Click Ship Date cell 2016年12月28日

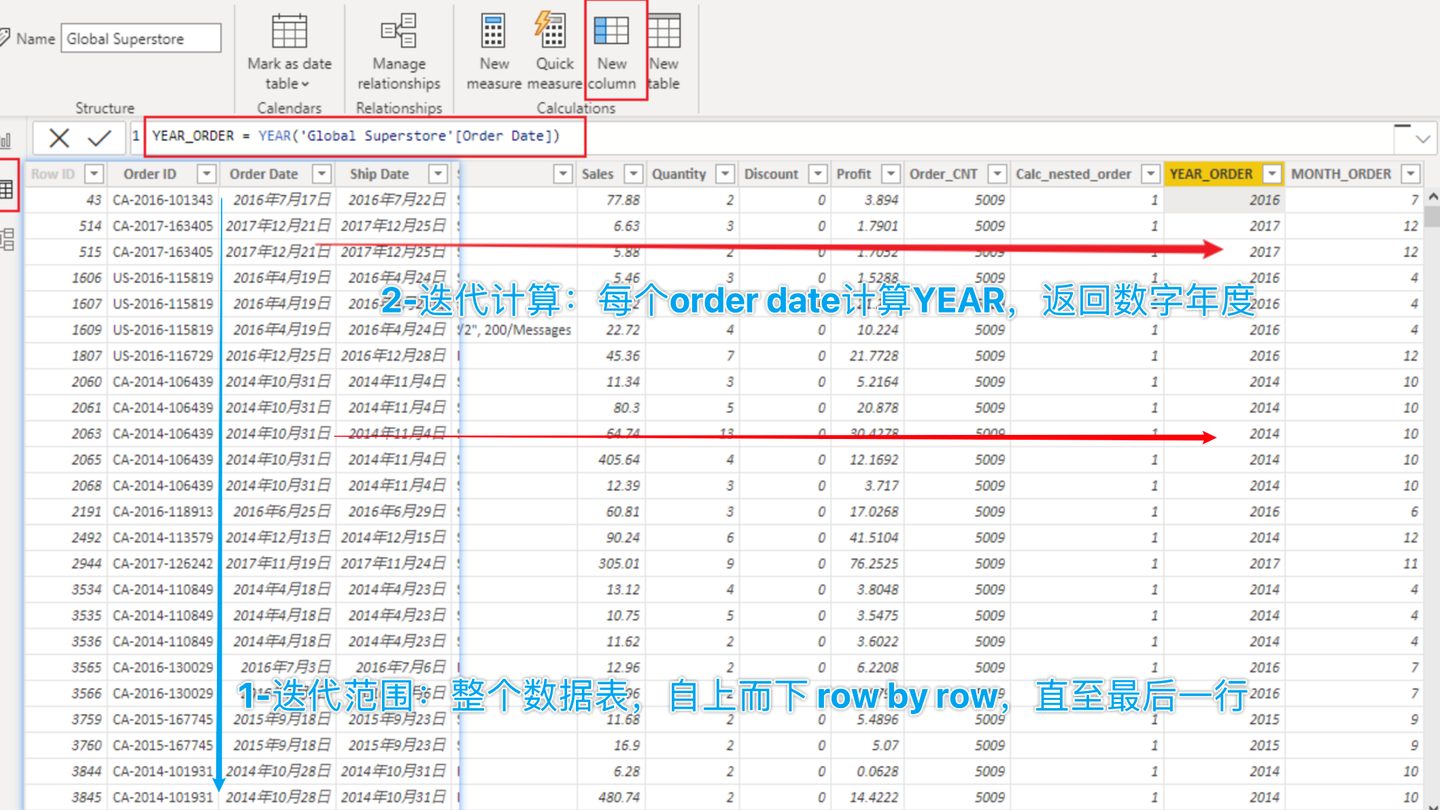click(393, 356)
